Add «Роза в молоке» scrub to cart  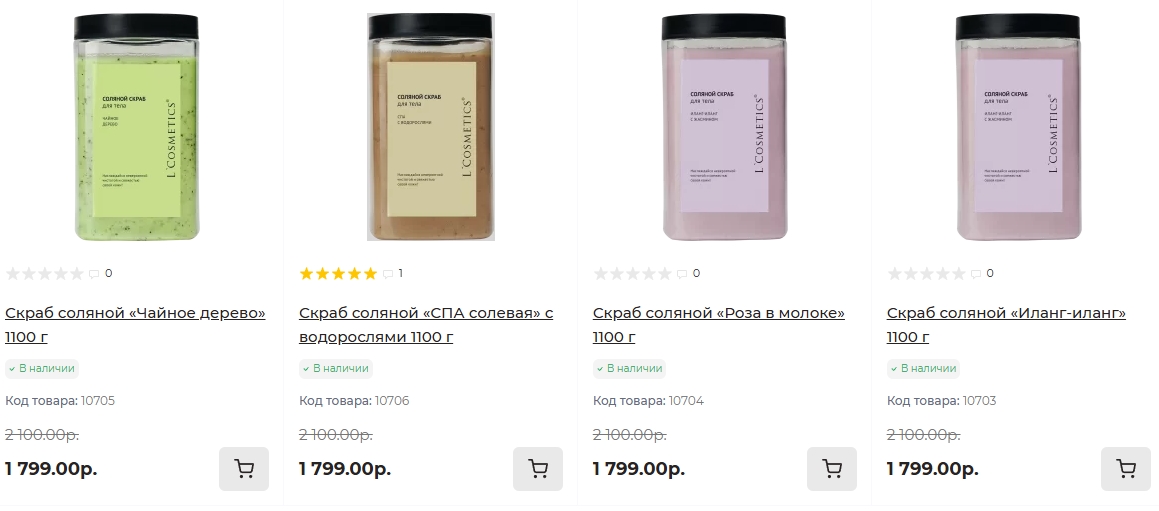point(832,468)
